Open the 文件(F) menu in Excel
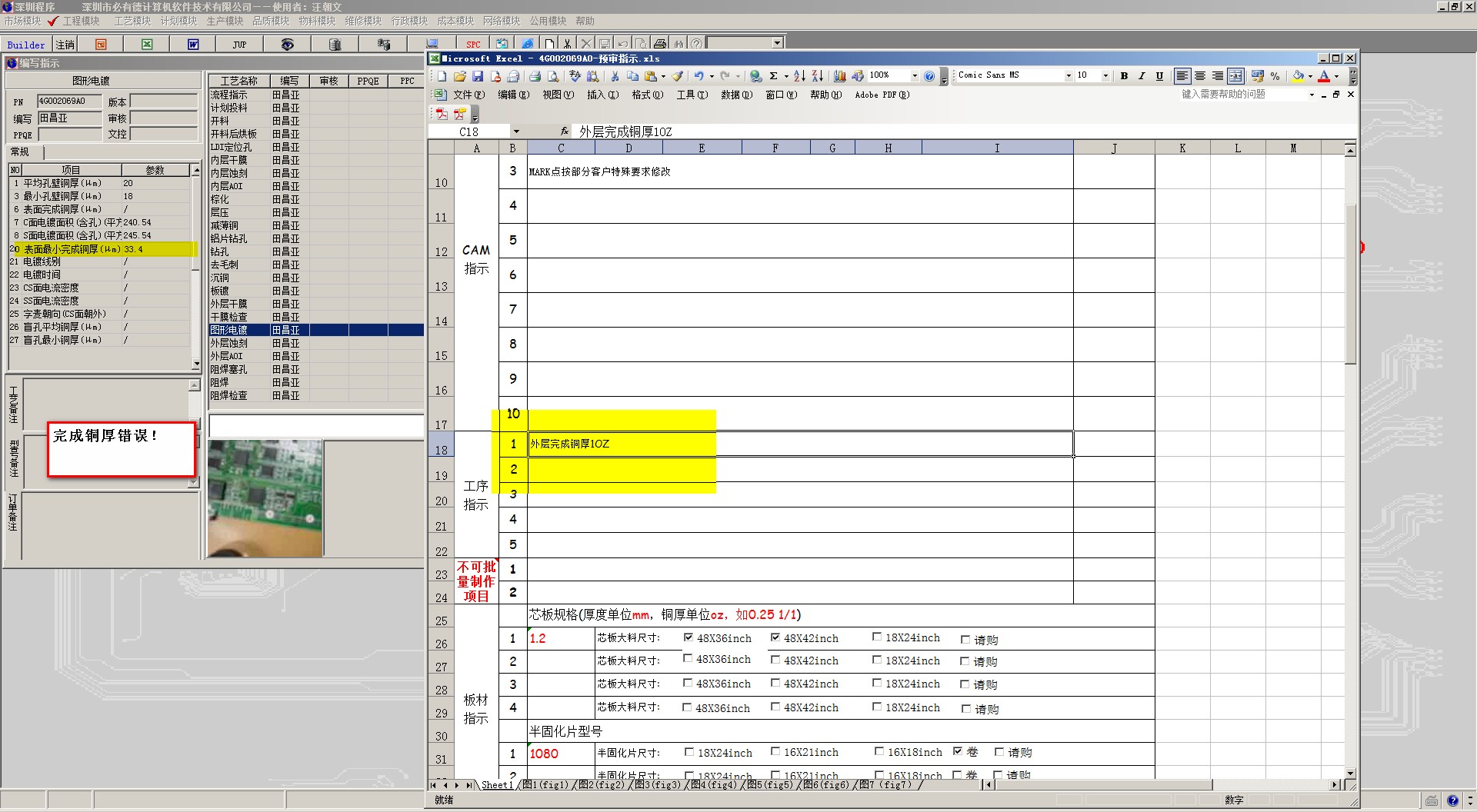The image size is (1477, 812). [x=468, y=95]
